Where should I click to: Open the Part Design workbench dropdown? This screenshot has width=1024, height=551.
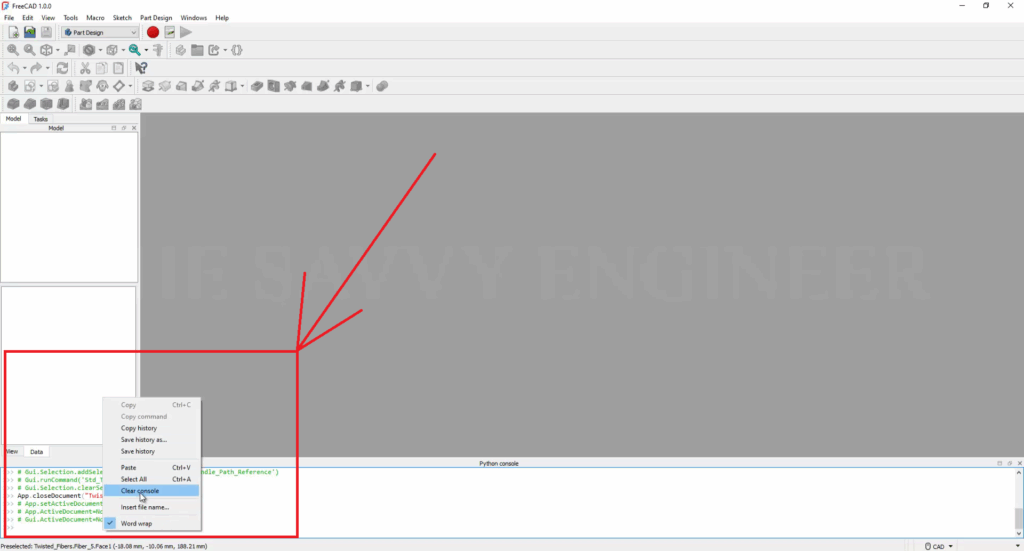point(100,32)
